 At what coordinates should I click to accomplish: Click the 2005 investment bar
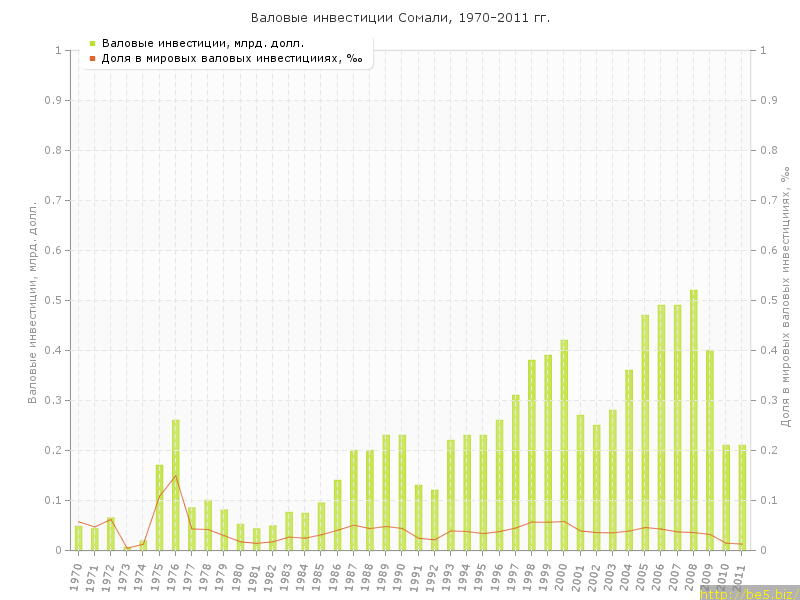point(645,432)
